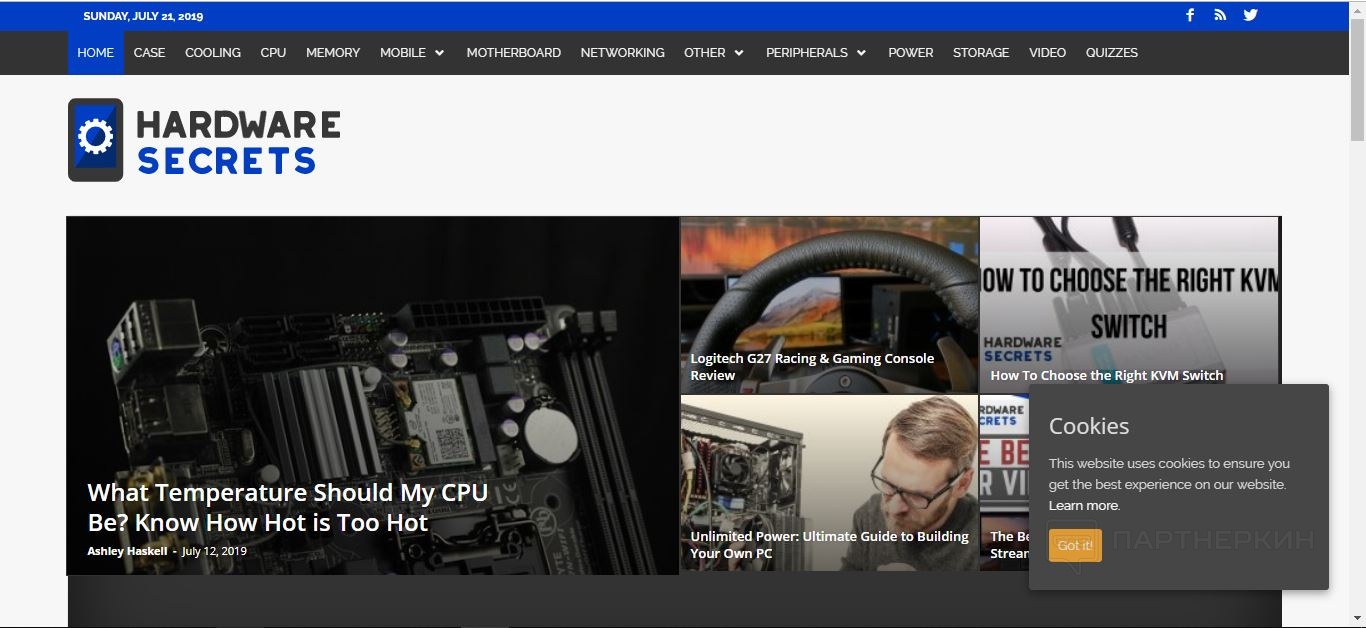Select the CPU menu item
Image resolution: width=1366 pixels, height=628 pixels.
coord(273,53)
